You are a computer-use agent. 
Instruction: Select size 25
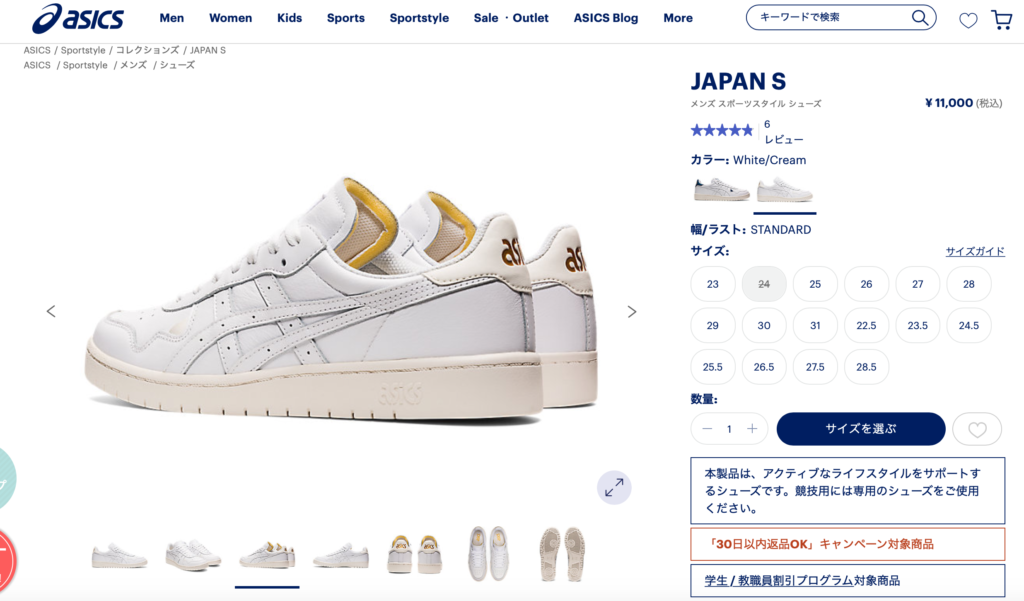815,284
